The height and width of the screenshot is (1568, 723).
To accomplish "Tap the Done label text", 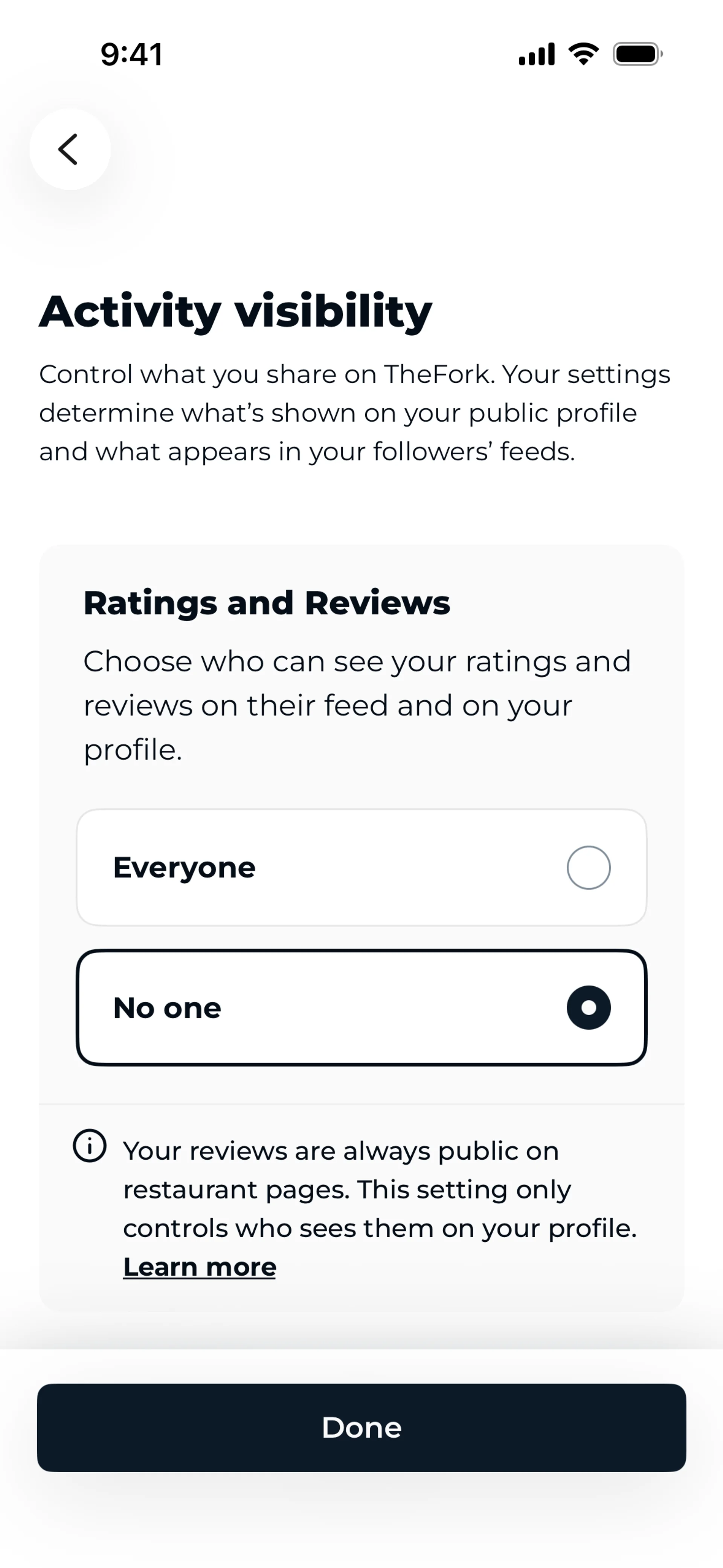I will pos(361,1427).
